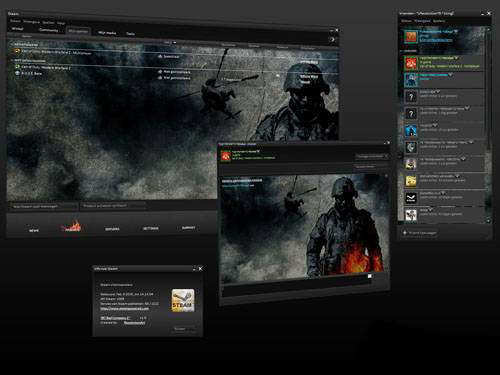Click your own orange avatar atop friends list

tap(411, 36)
